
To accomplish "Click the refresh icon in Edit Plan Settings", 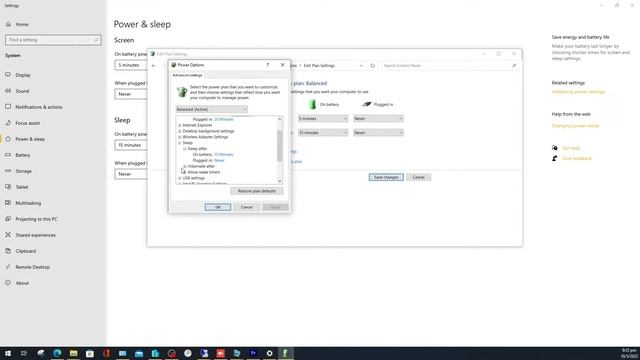I will 372,66.
